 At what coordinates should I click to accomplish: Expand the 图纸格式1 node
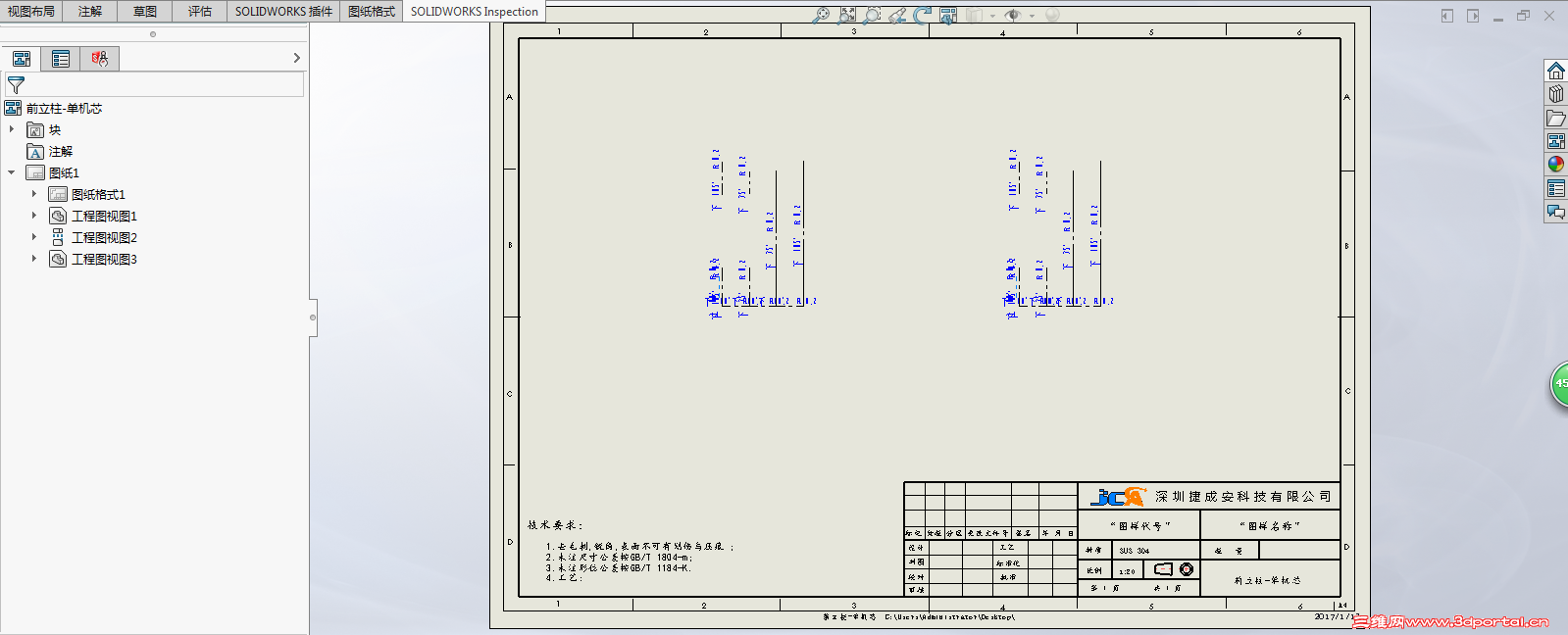[x=34, y=194]
